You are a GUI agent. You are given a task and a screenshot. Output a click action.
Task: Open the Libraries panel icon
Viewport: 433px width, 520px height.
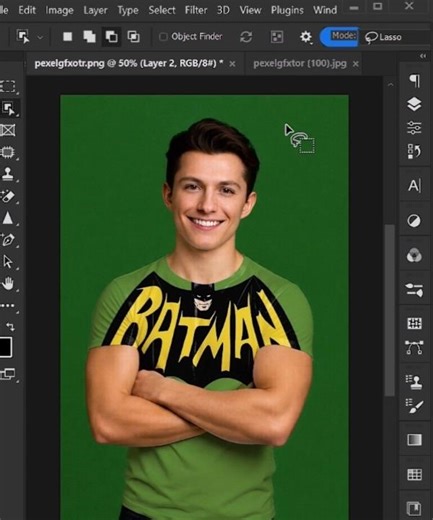414,509
